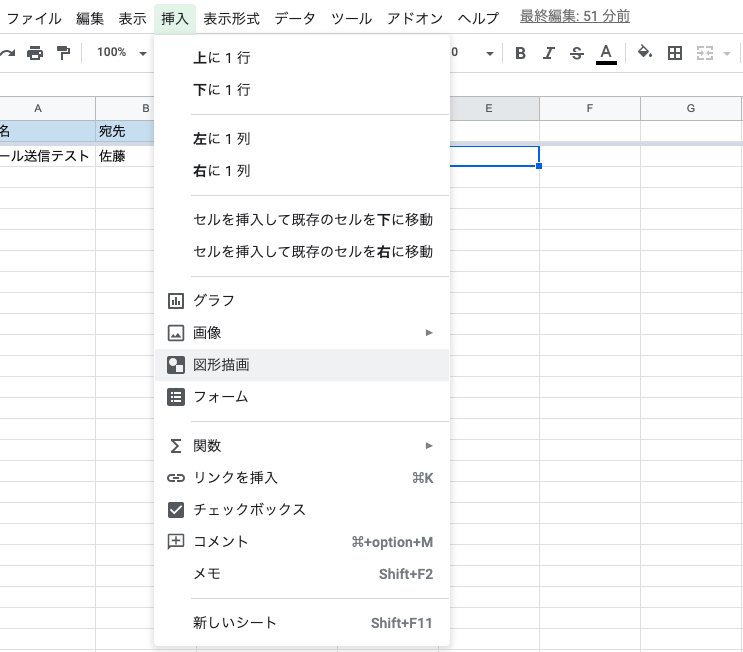
Task: Click the link icon next to リンクを挿入
Action: click(176, 478)
